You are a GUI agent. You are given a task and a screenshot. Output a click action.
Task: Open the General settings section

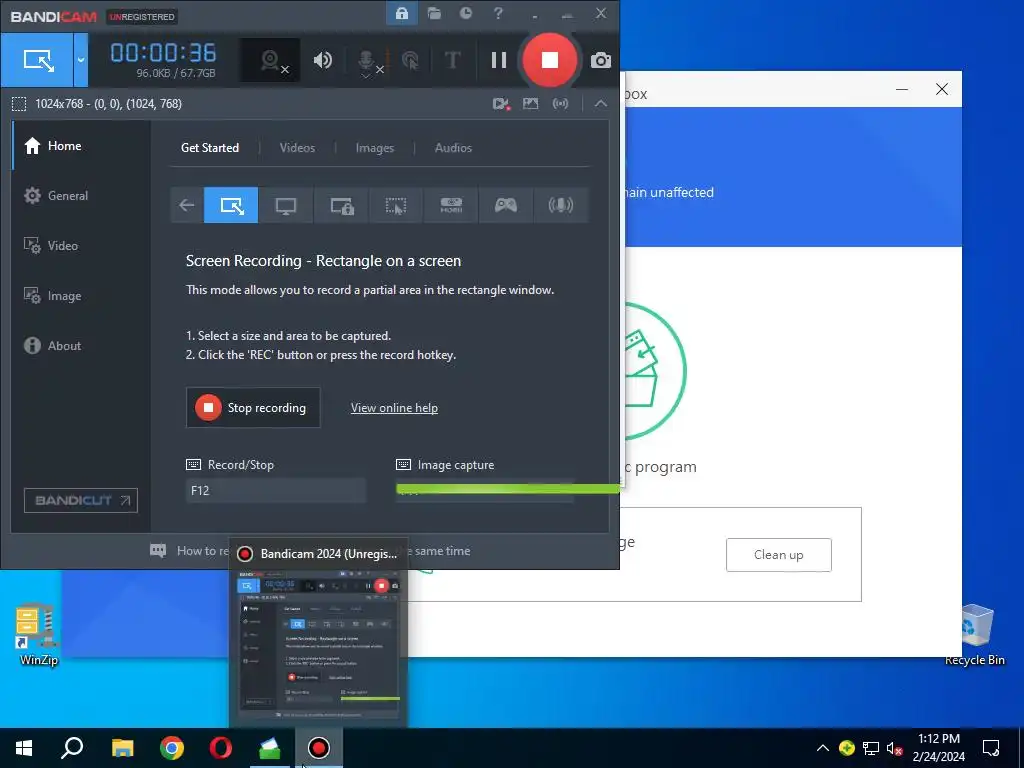point(81,195)
